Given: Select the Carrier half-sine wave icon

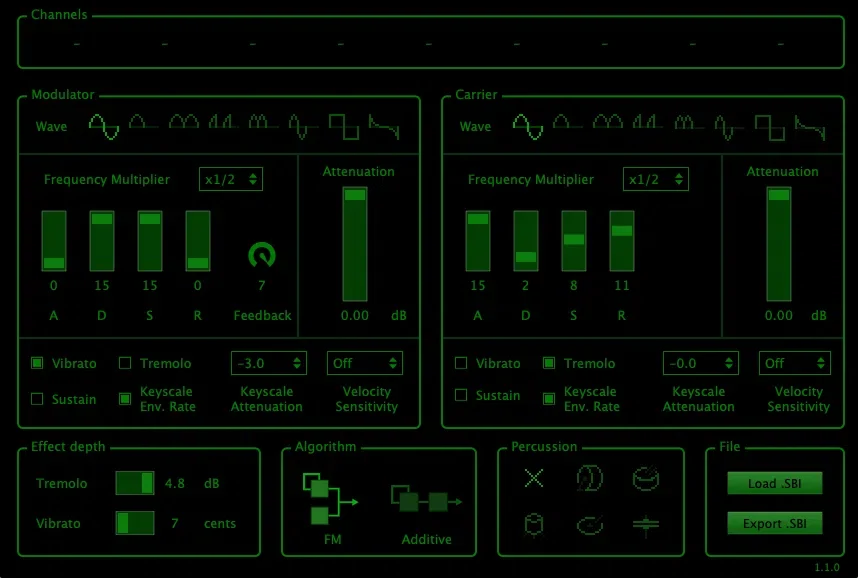Looking at the screenshot, I should pos(567,123).
